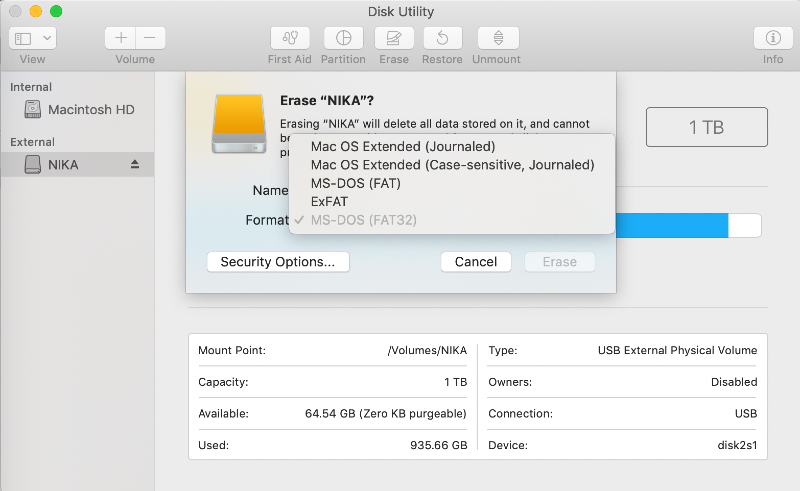Click the Connection value USB

click(746, 413)
